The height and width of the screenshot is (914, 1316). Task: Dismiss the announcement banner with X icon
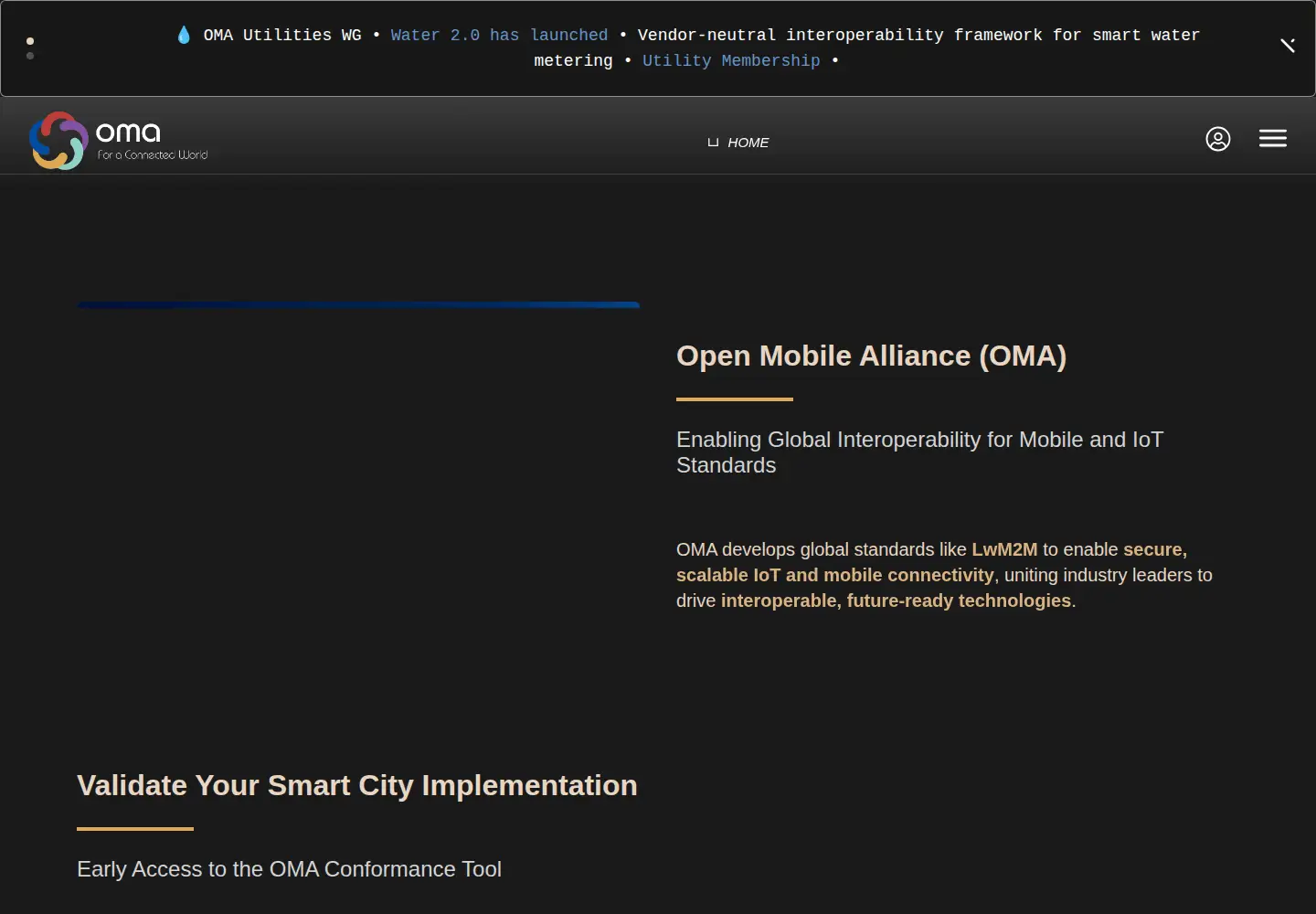[x=1288, y=45]
